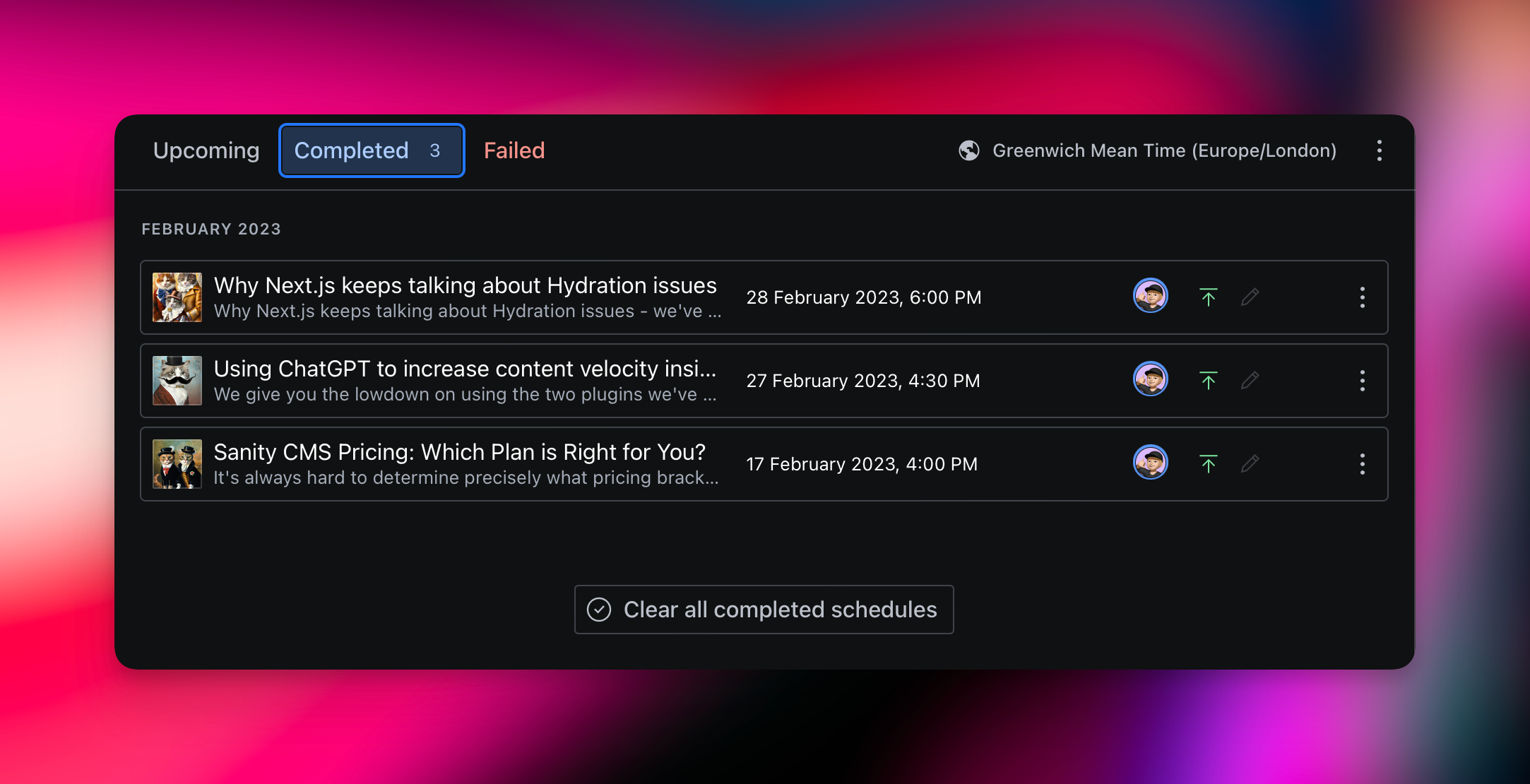Open three-dot menu for ChatGPT schedule

tap(1362, 381)
